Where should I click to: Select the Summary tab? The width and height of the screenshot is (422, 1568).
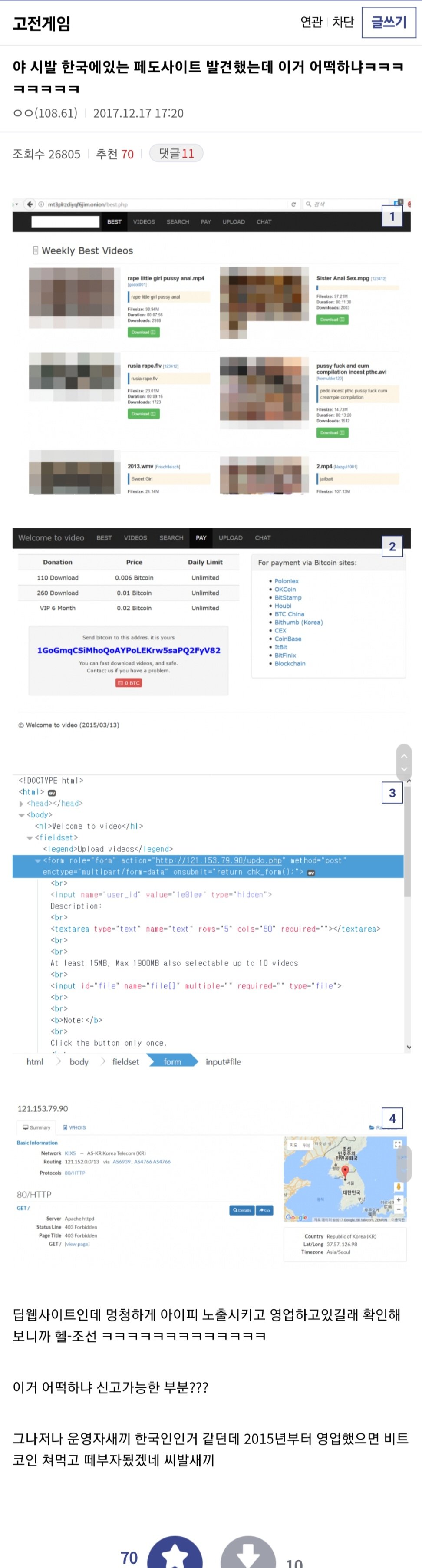[36, 1127]
